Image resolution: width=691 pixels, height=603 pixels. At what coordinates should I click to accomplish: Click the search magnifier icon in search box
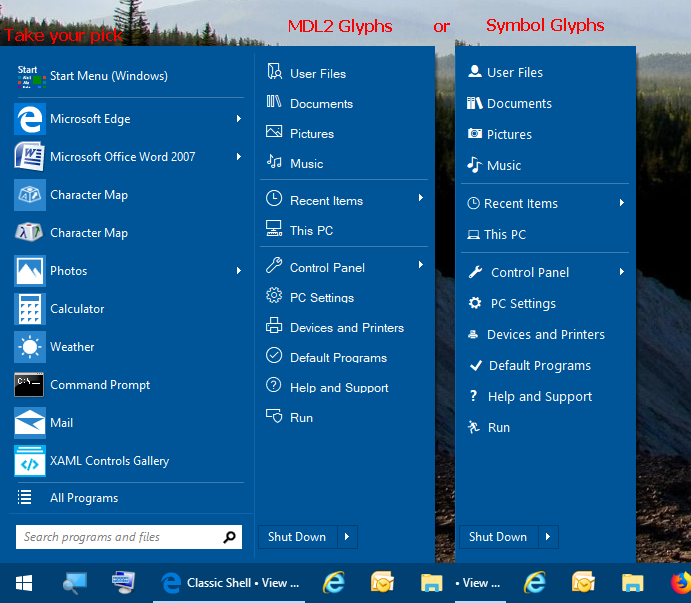(x=230, y=537)
